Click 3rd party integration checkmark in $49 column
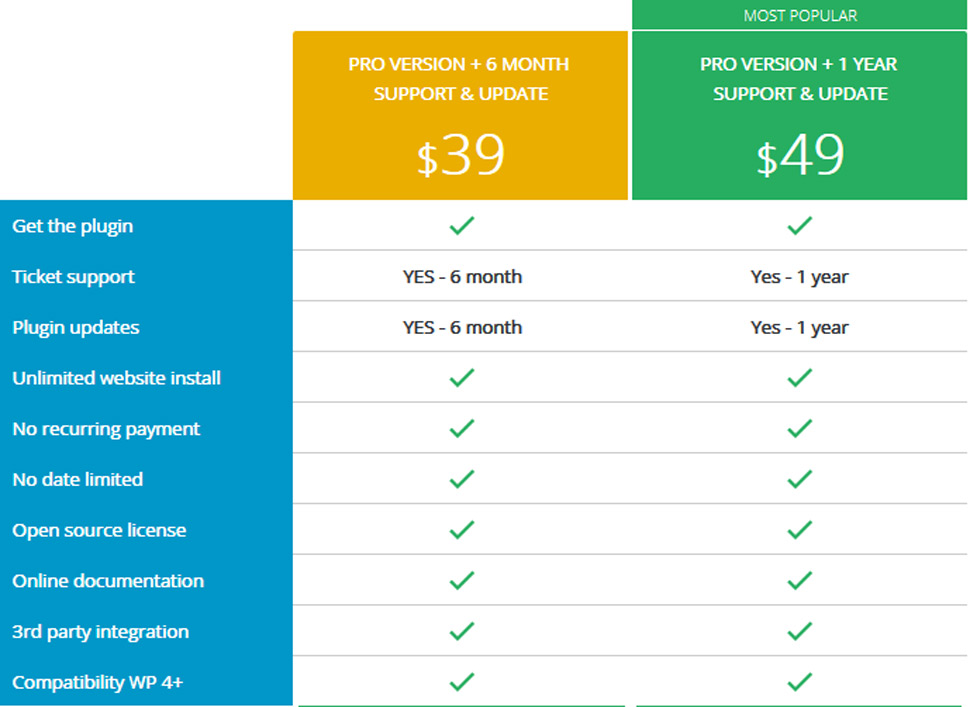 pyautogui.click(x=799, y=632)
